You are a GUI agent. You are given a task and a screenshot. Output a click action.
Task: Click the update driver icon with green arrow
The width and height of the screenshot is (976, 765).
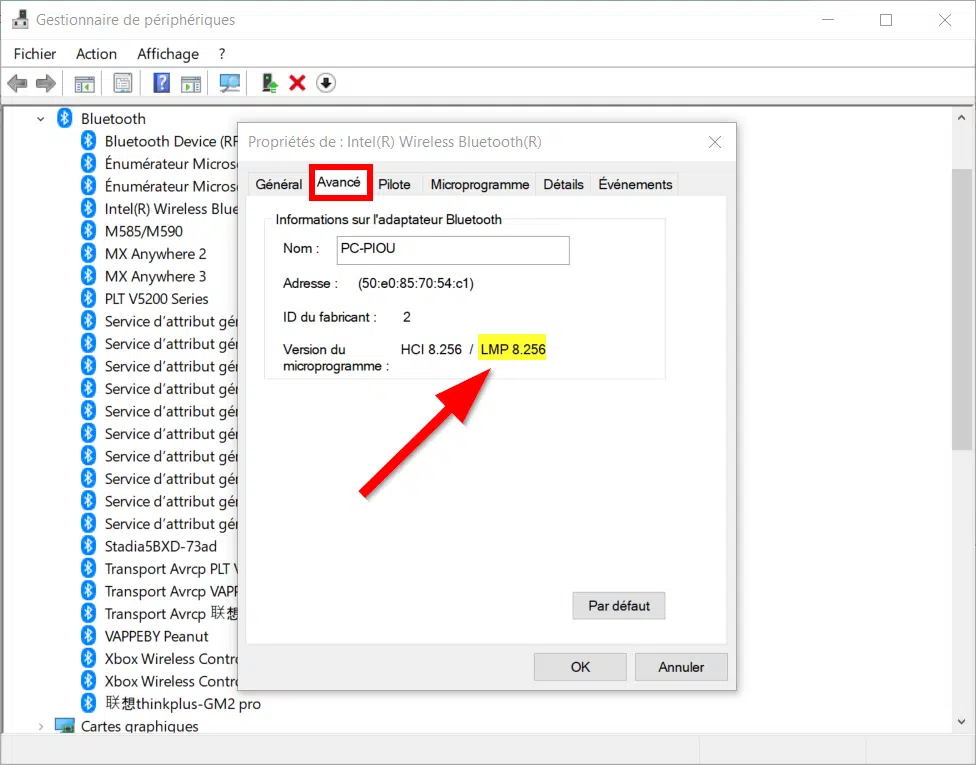pyautogui.click(x=269, y=83)
